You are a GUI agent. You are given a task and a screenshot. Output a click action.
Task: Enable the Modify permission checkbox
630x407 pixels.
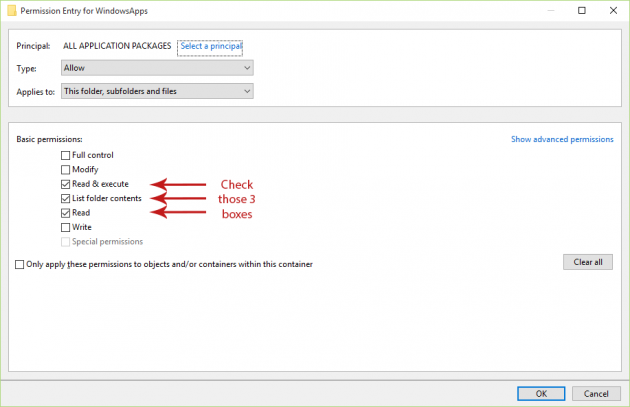coord(65,170)
